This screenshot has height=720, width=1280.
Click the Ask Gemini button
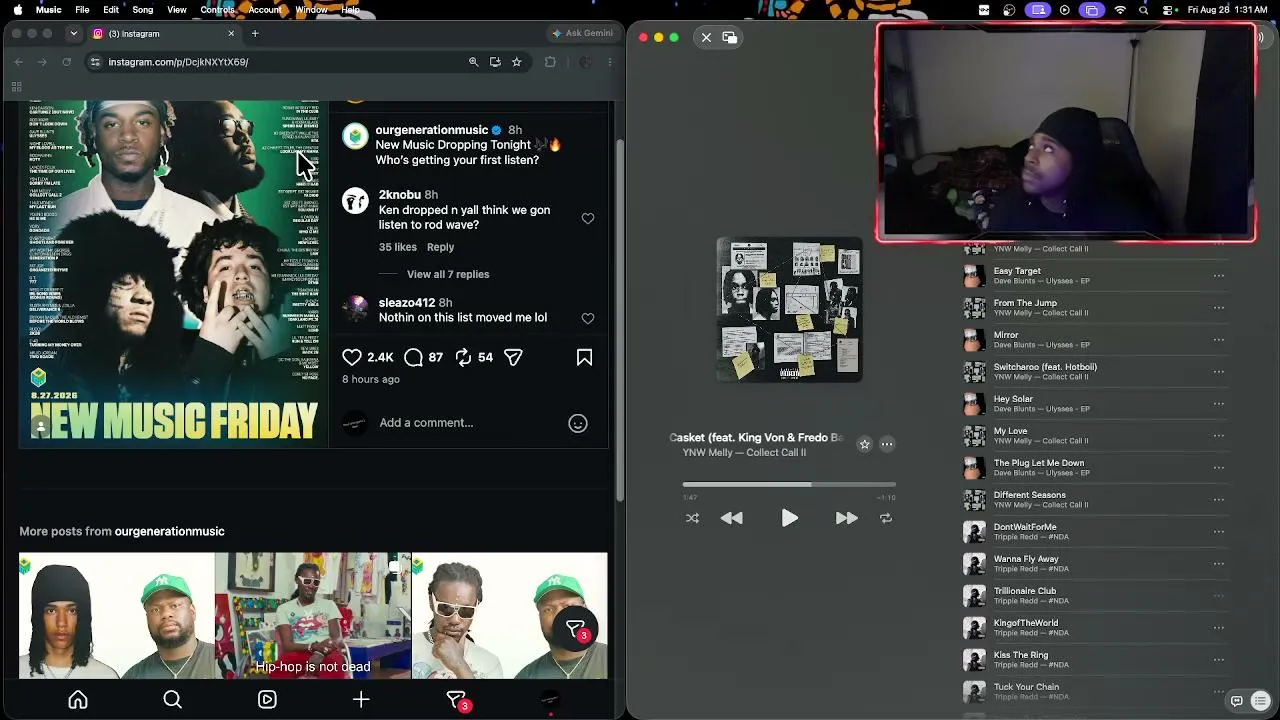click(582, 33)
